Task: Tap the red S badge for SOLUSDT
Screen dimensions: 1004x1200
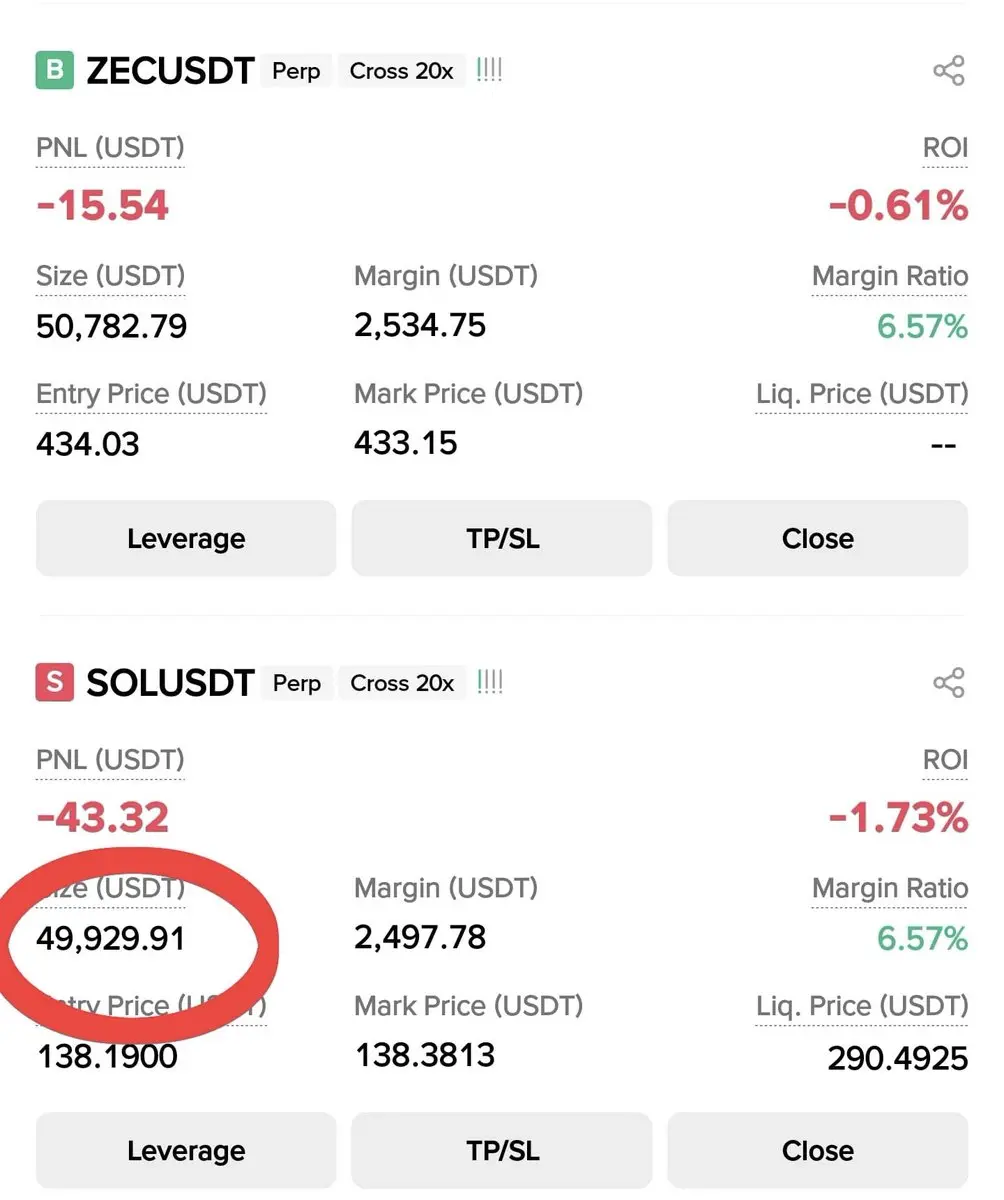Action: (x=55, y=683)
